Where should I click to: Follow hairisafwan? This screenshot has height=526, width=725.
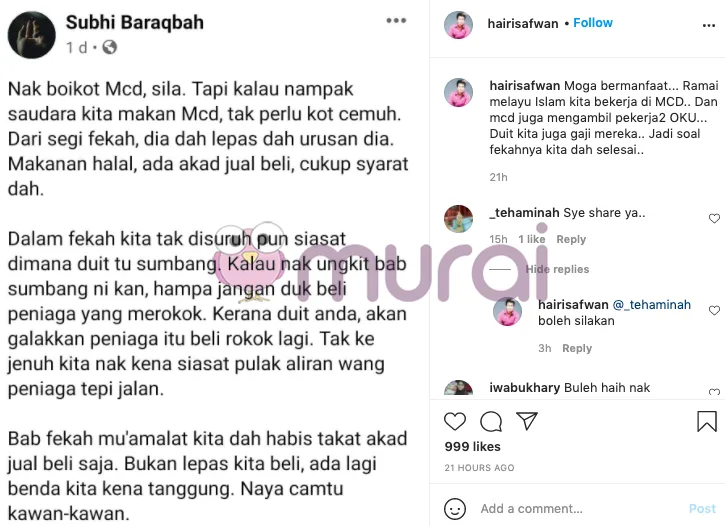point(593,23)
